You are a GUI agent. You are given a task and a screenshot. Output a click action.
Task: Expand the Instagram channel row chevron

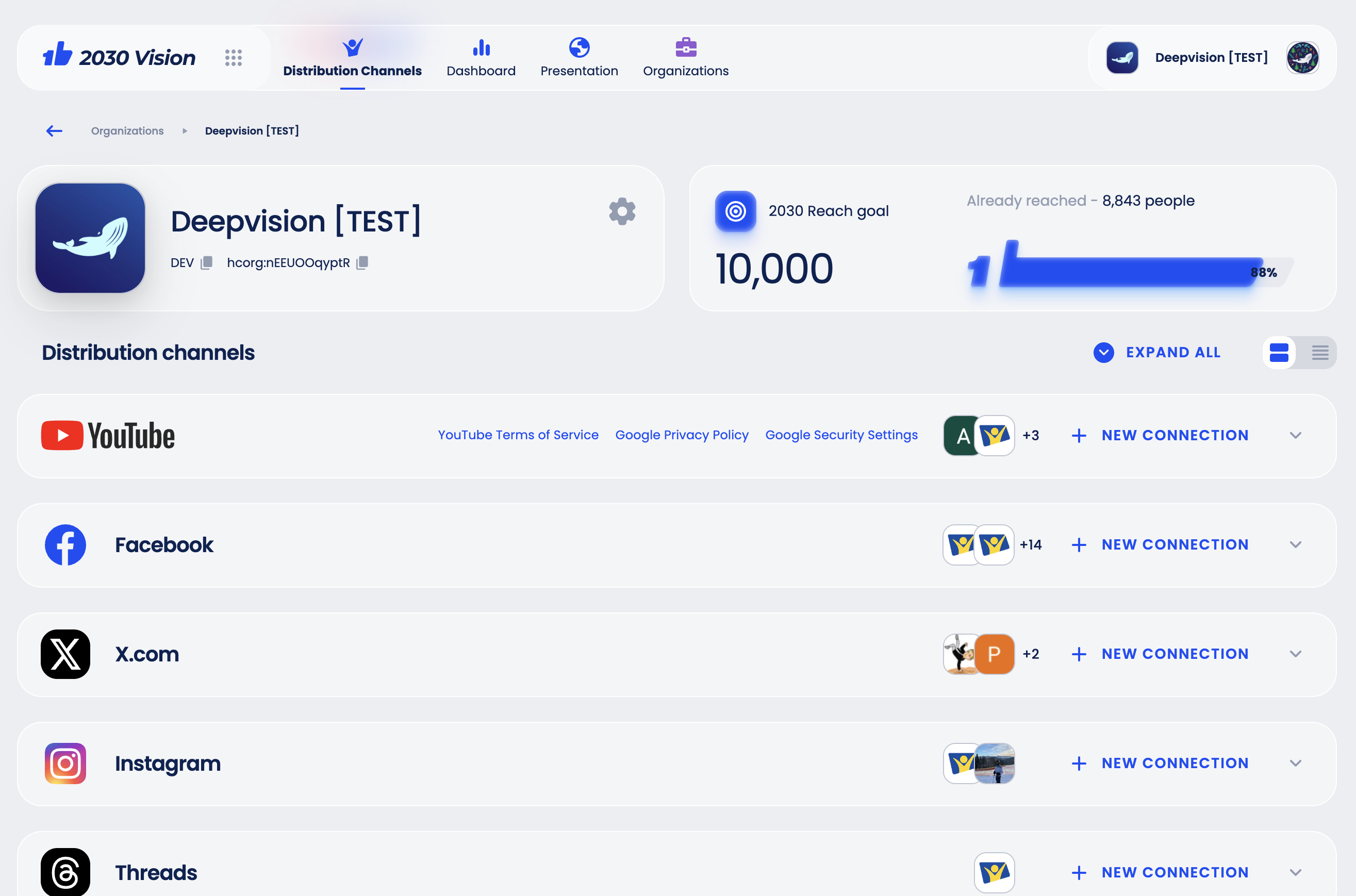pos(1296,764)
